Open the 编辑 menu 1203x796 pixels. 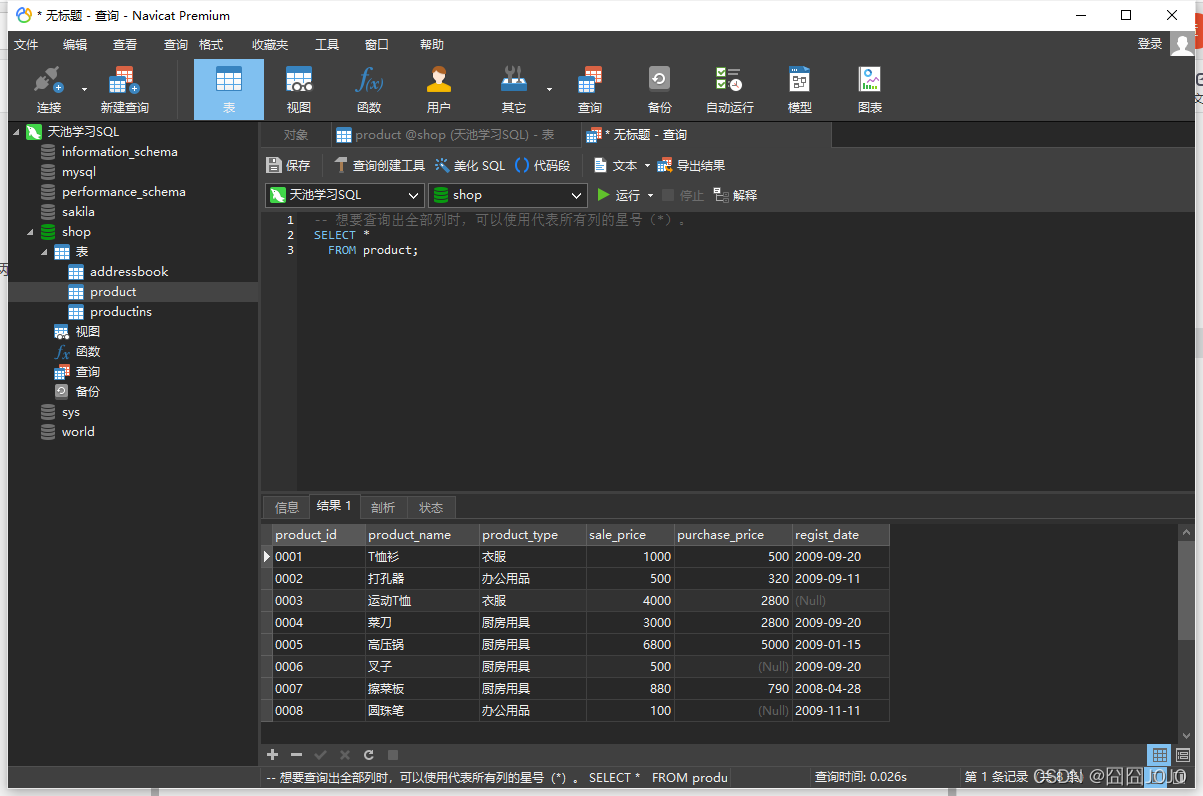tap(75, 45)
